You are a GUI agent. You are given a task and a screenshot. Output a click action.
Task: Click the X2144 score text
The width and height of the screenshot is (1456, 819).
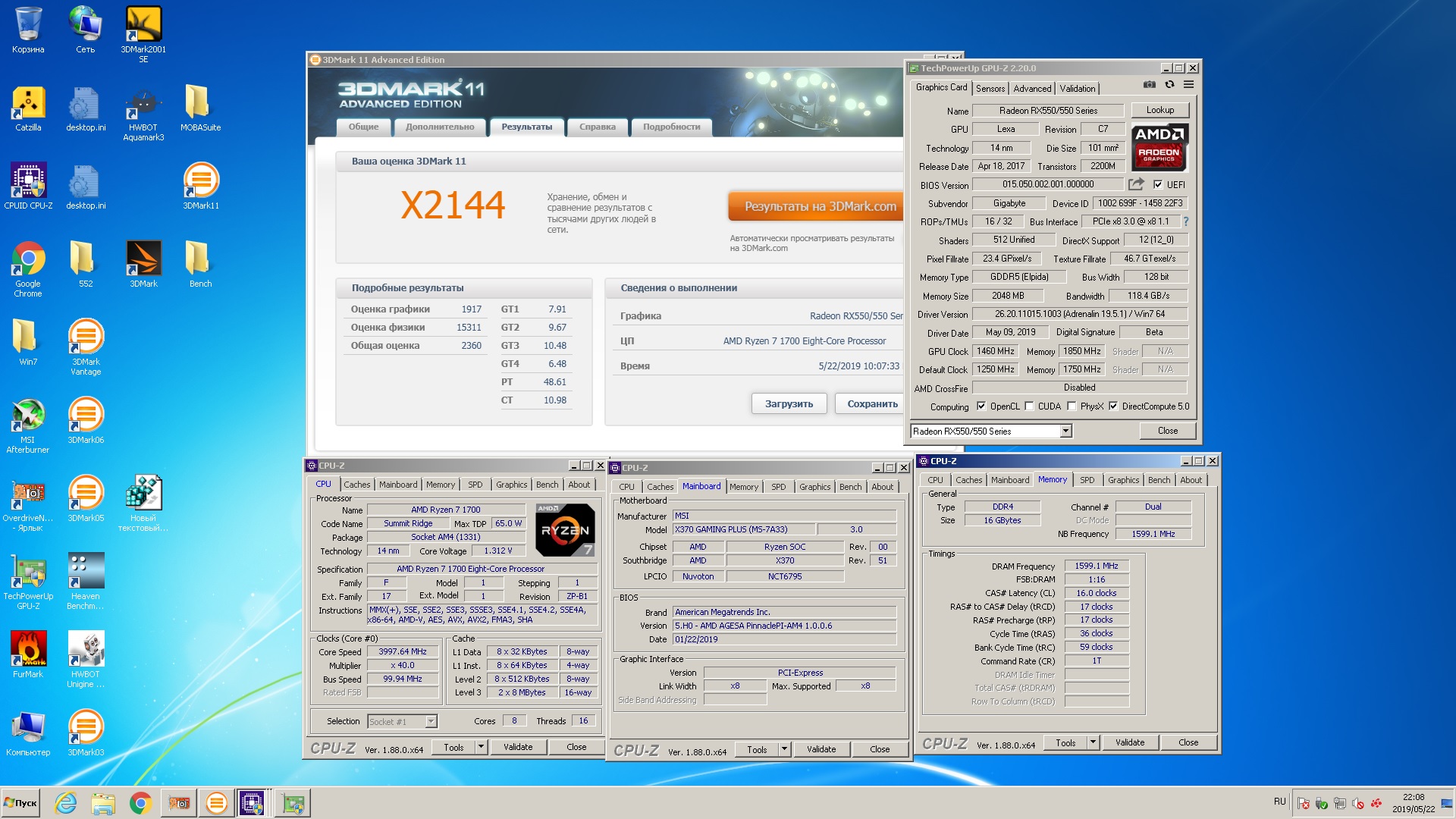tap(453, 205)
